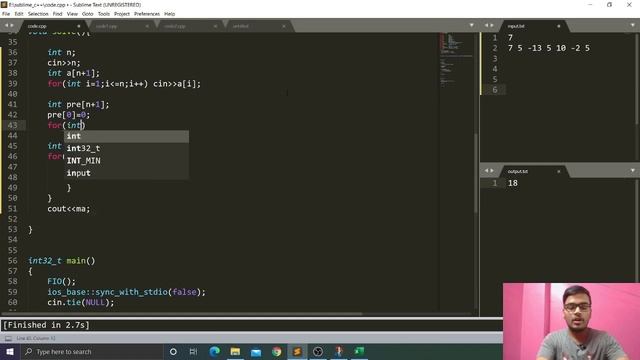Toggle side bar icon in status bar
The width and height of the screenshot is (640, 360).
pyautogui.click(x=8, y=338)
